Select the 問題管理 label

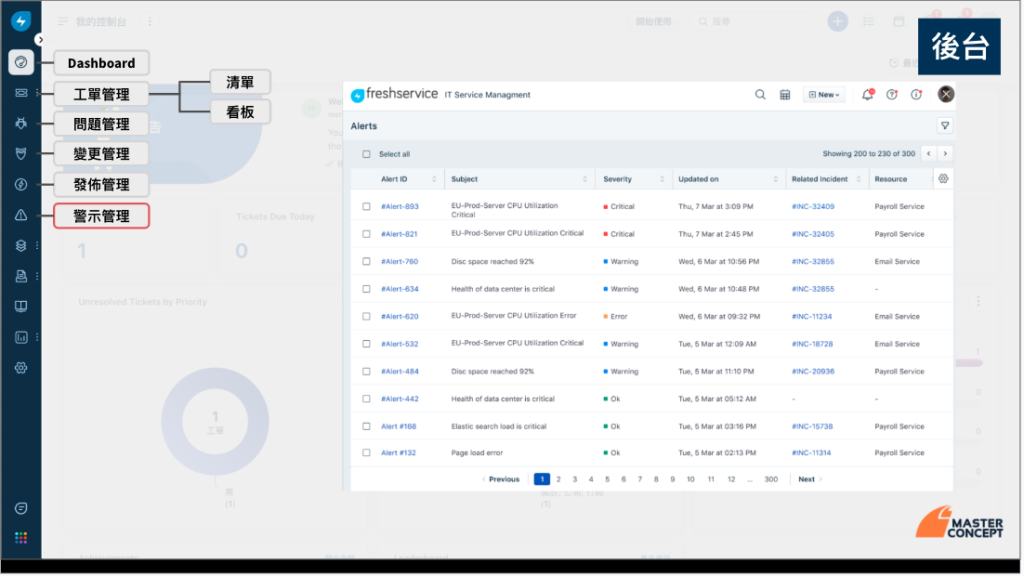click(x=101, y=125)
